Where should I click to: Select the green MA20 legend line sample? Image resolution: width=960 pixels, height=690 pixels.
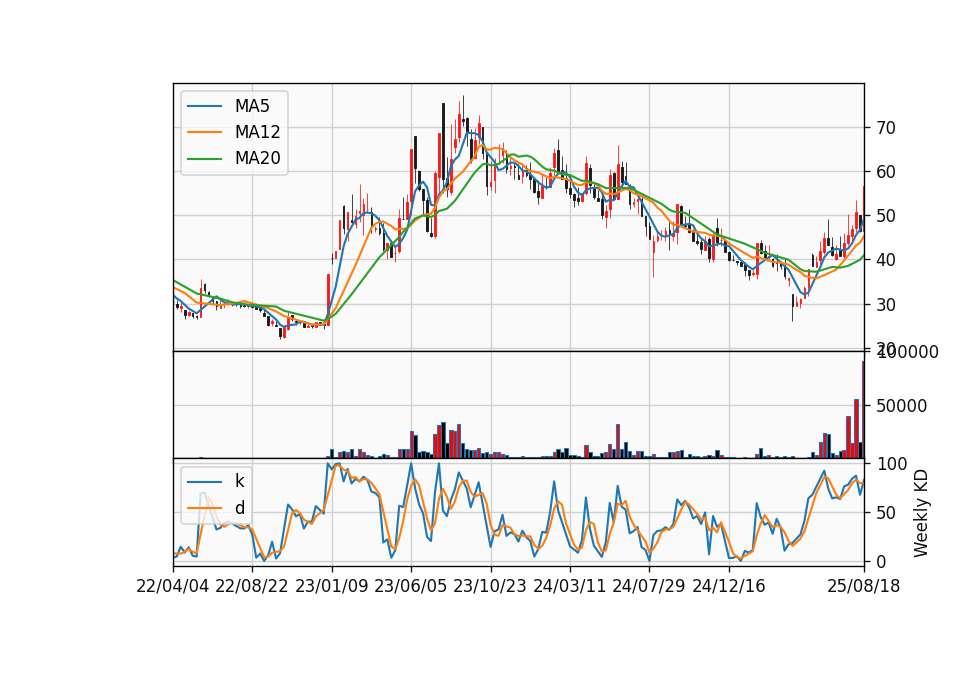pos(204,159)
